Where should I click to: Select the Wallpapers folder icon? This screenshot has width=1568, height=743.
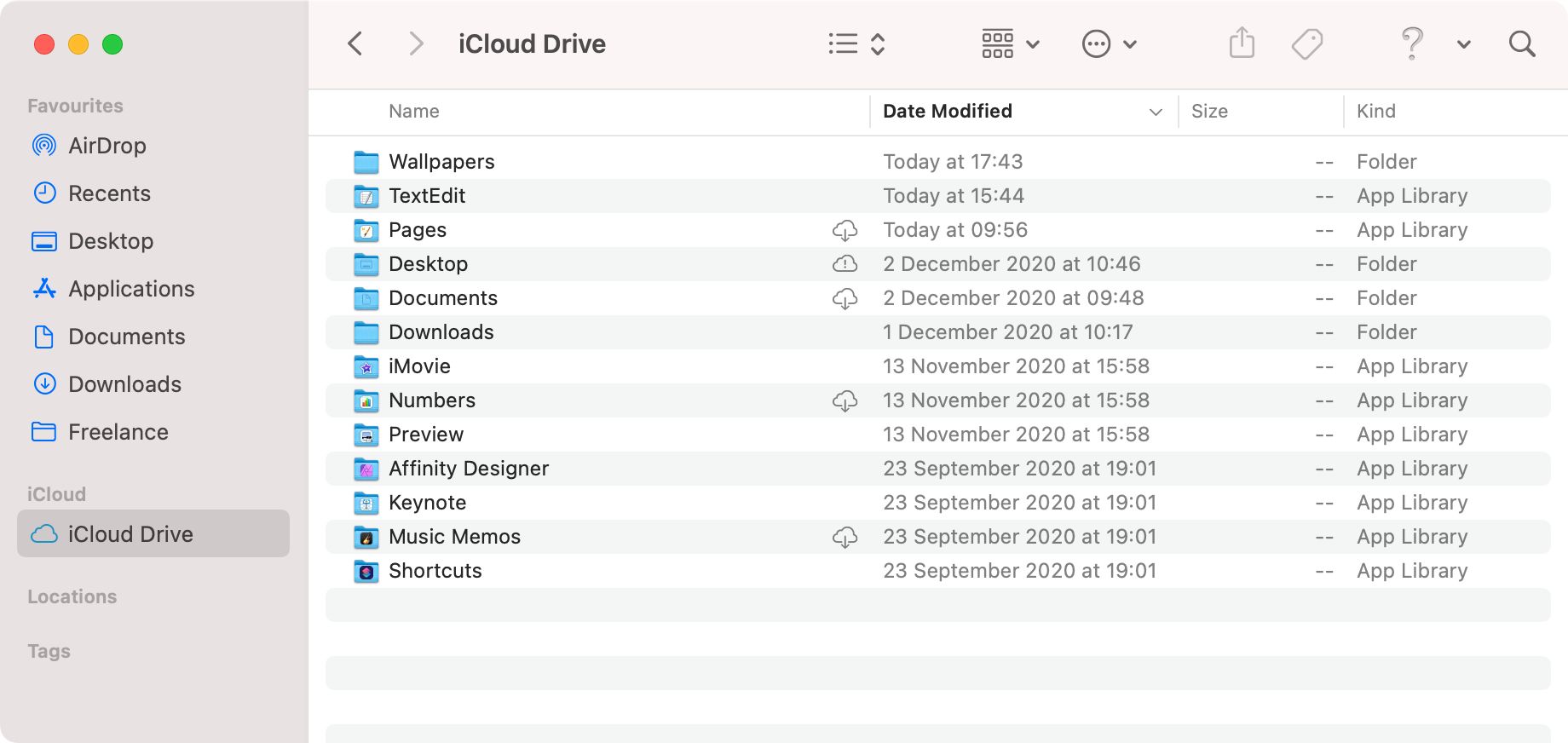(x=366, y=162)
